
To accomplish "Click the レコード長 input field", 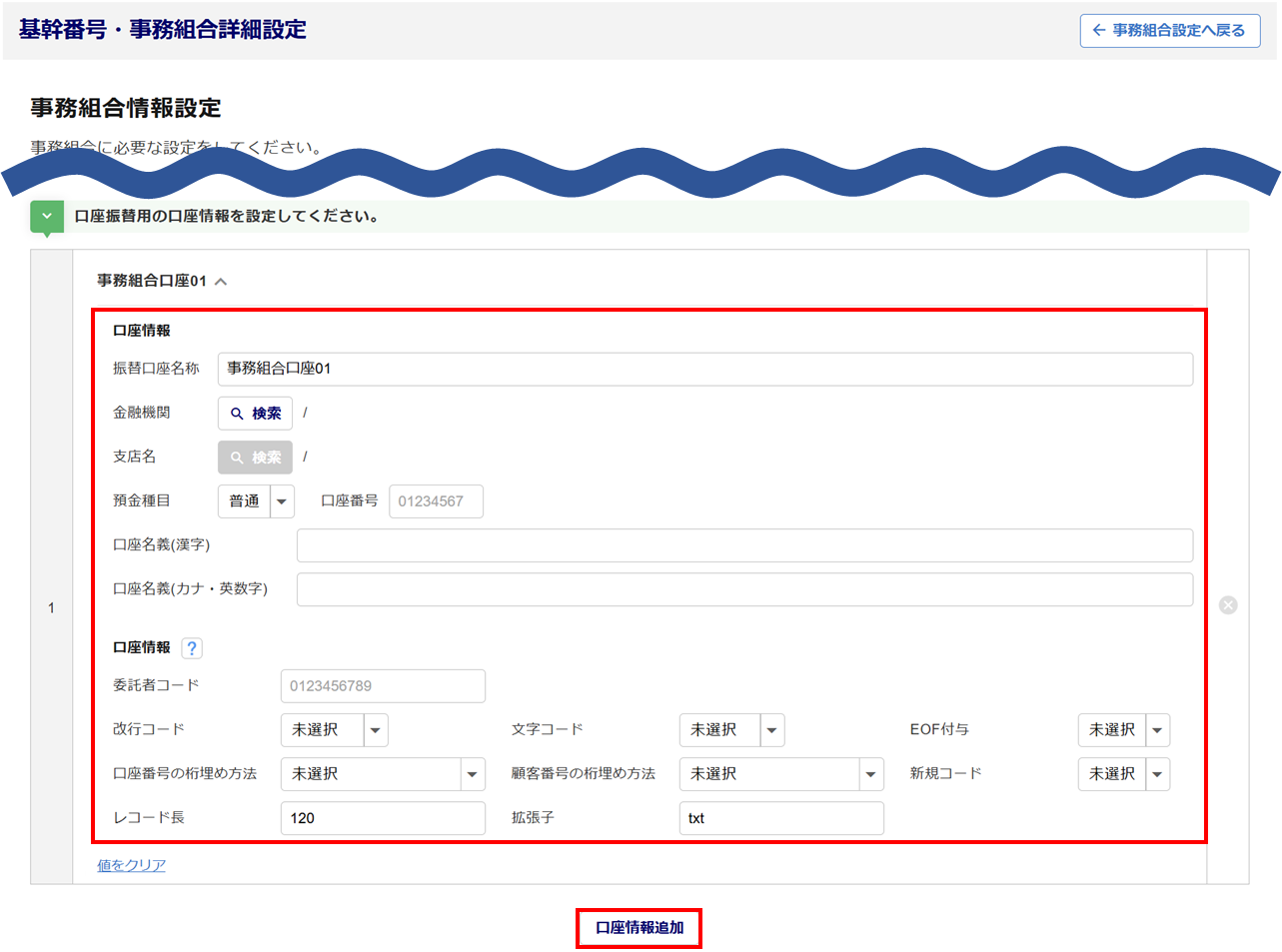I will [x=383, y=818].
